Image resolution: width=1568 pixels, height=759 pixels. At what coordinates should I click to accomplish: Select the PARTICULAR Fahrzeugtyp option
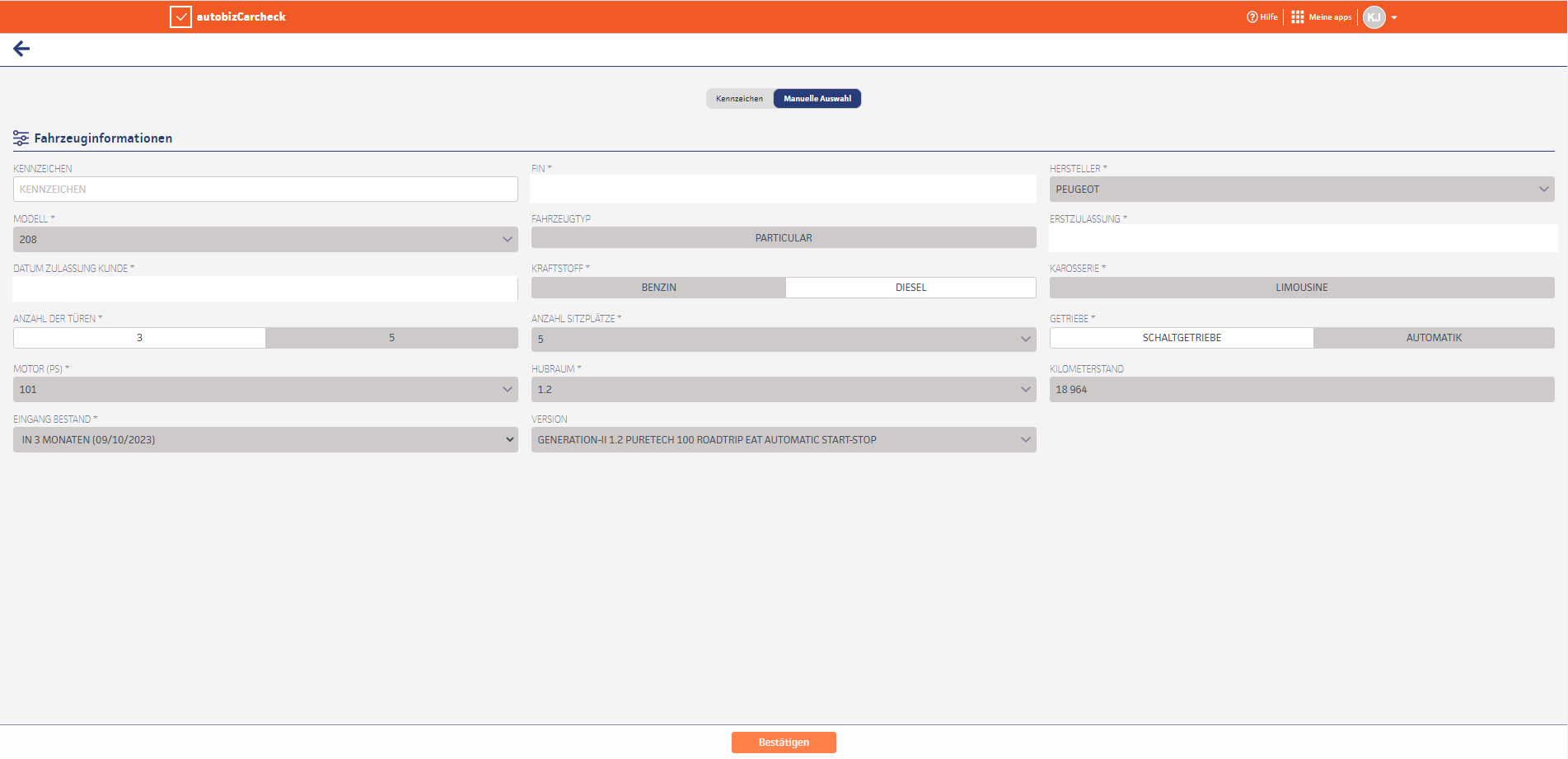784,238
